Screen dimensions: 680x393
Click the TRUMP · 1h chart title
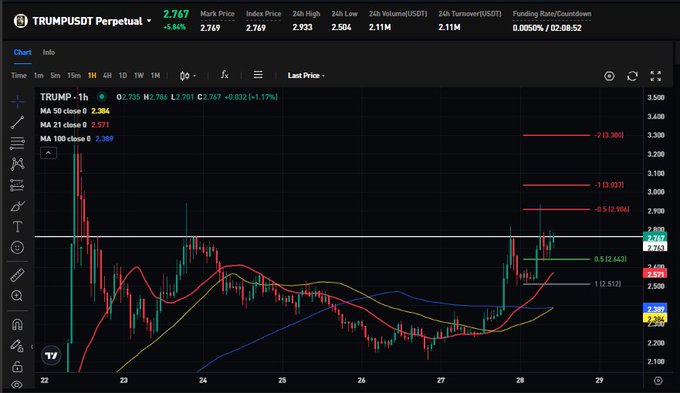64,97
